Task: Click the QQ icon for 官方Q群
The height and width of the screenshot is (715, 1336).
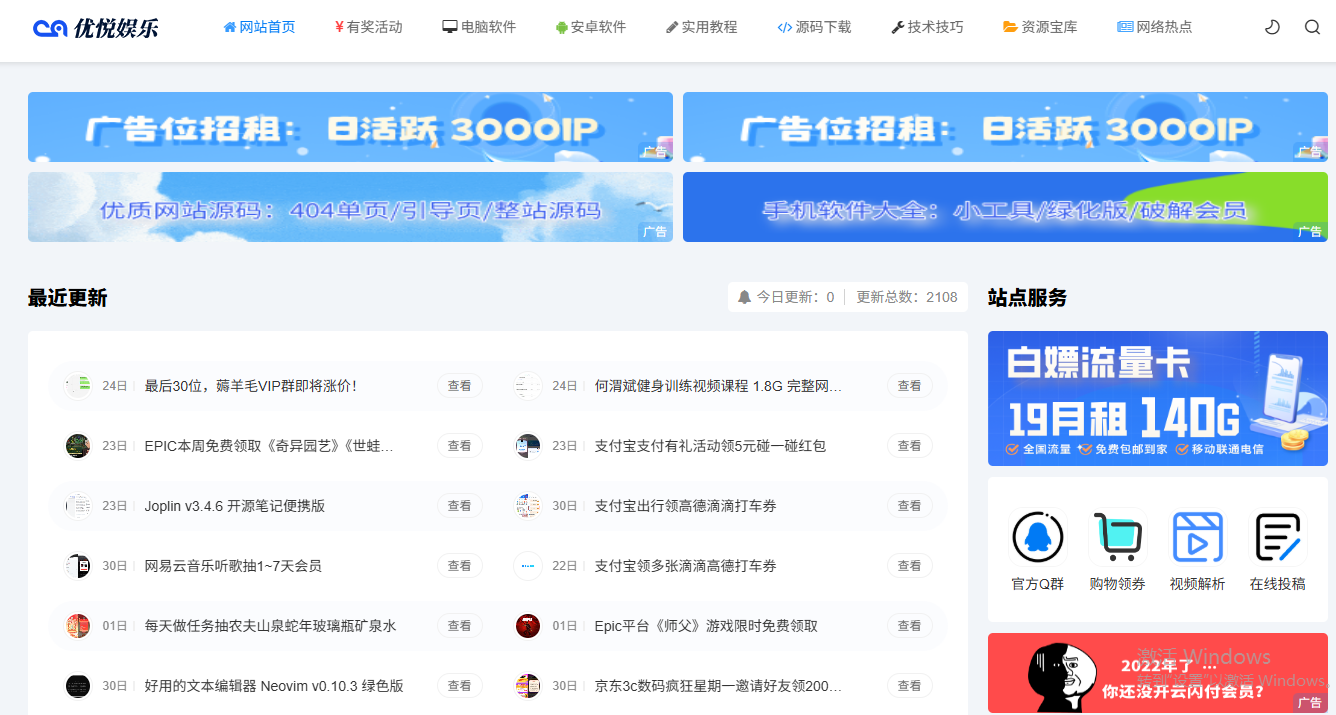Action: 1037,536
